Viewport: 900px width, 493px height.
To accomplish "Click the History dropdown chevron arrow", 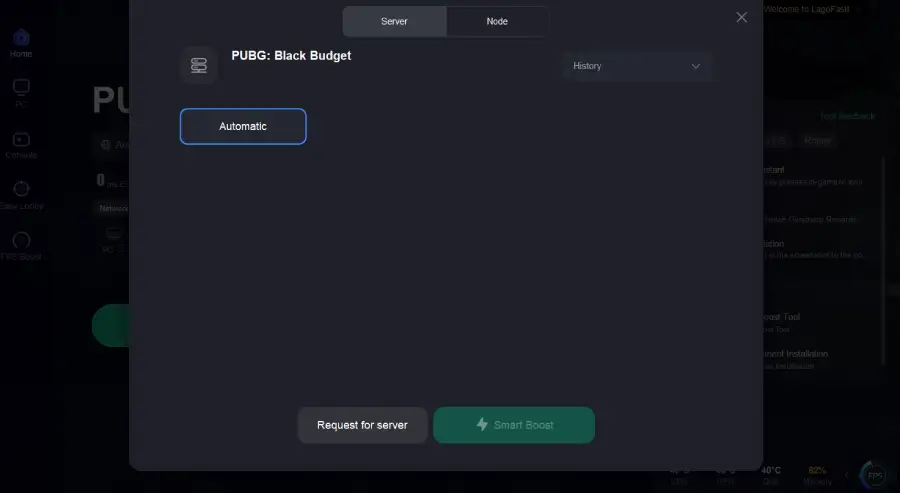I will [x=696, y=66].
